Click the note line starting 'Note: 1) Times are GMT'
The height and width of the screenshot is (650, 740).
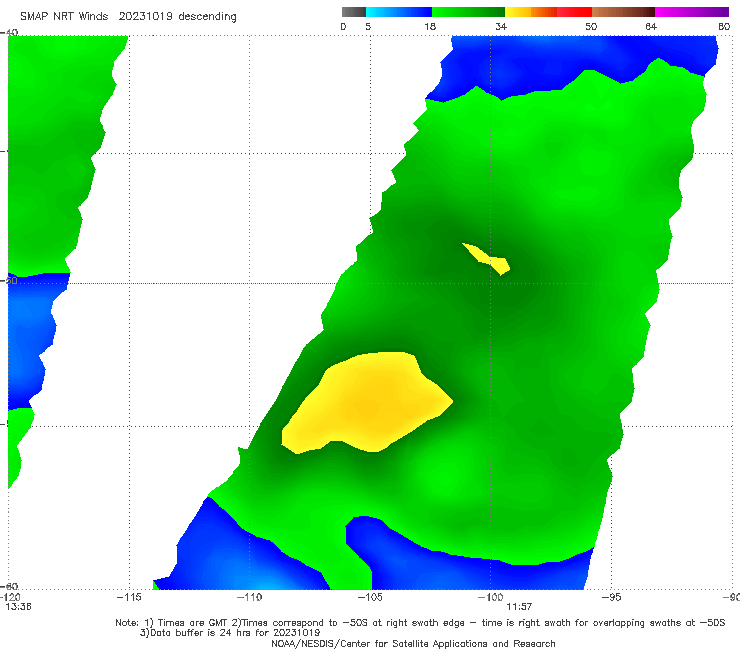tap(420, 623)
